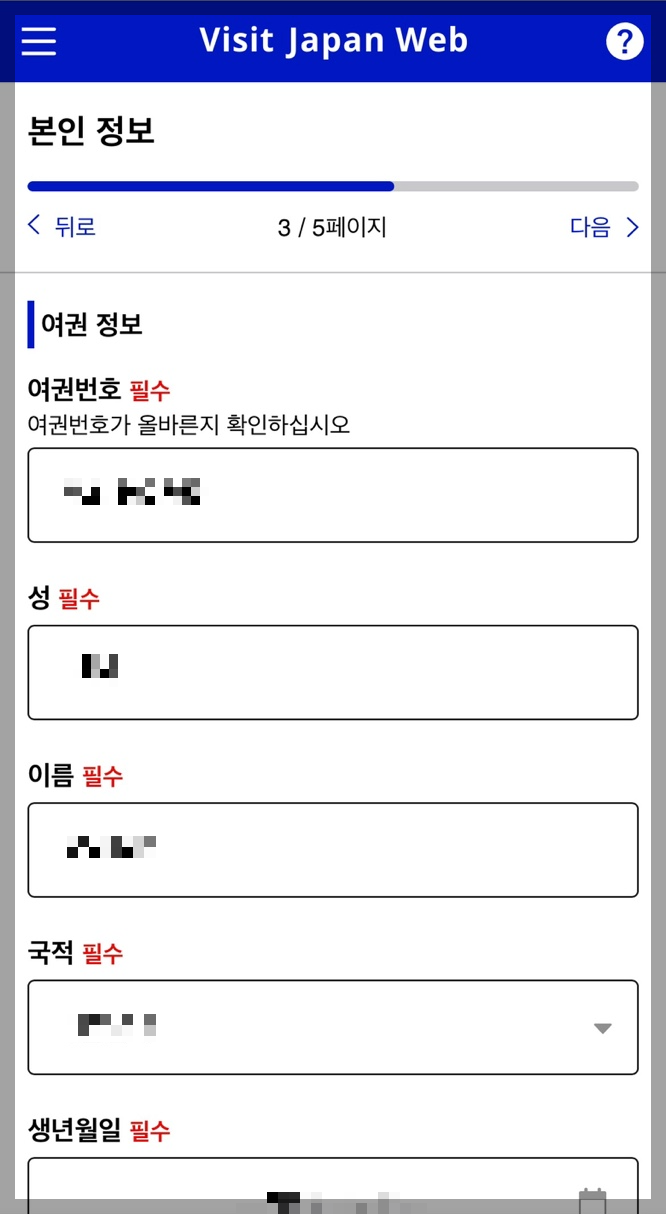Screen dimensions: 666x1214
Task: Click the 본인 정보 section heading
Action: click(x=91, y=131)
